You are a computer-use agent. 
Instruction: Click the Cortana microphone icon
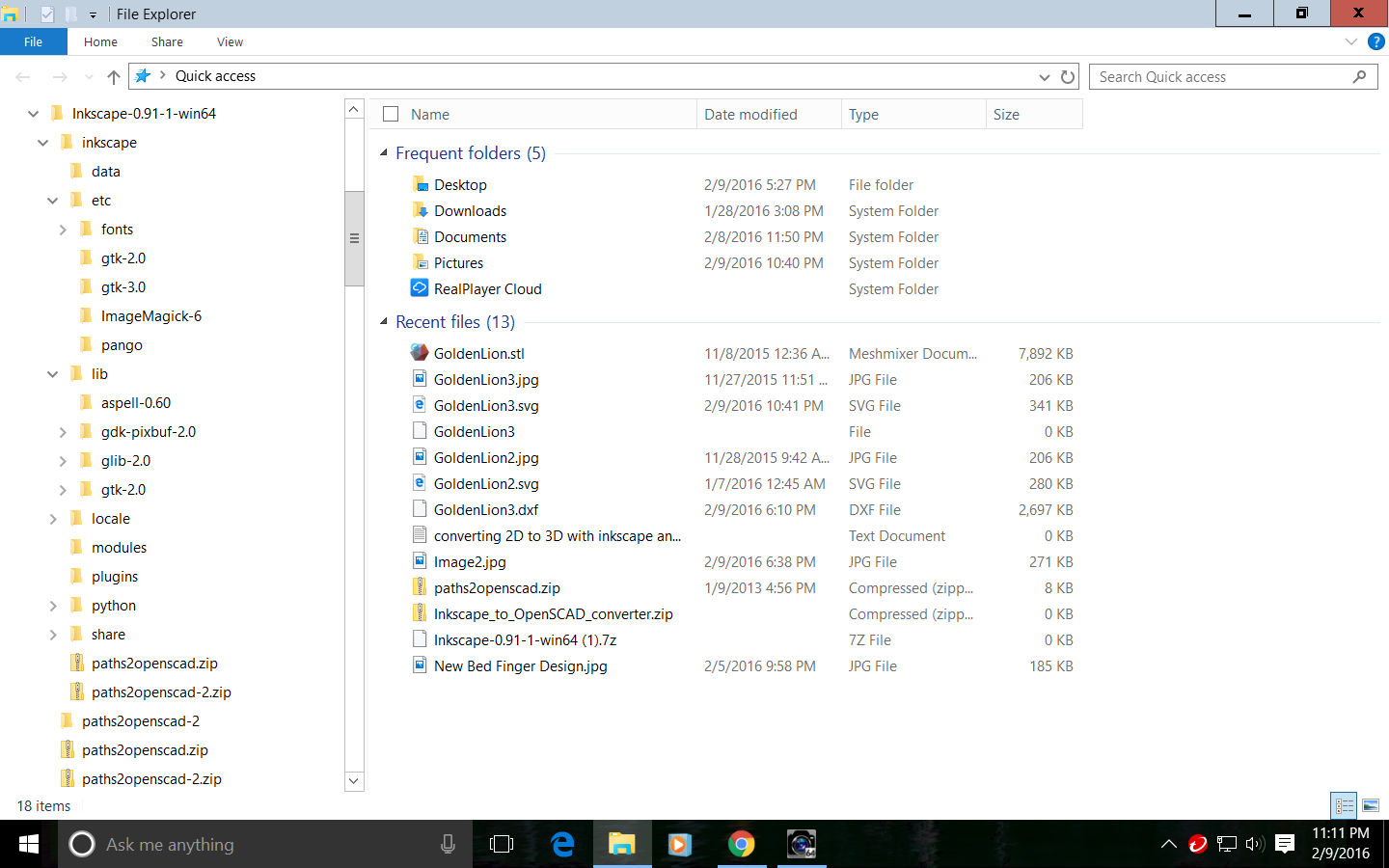coord(447,844)
